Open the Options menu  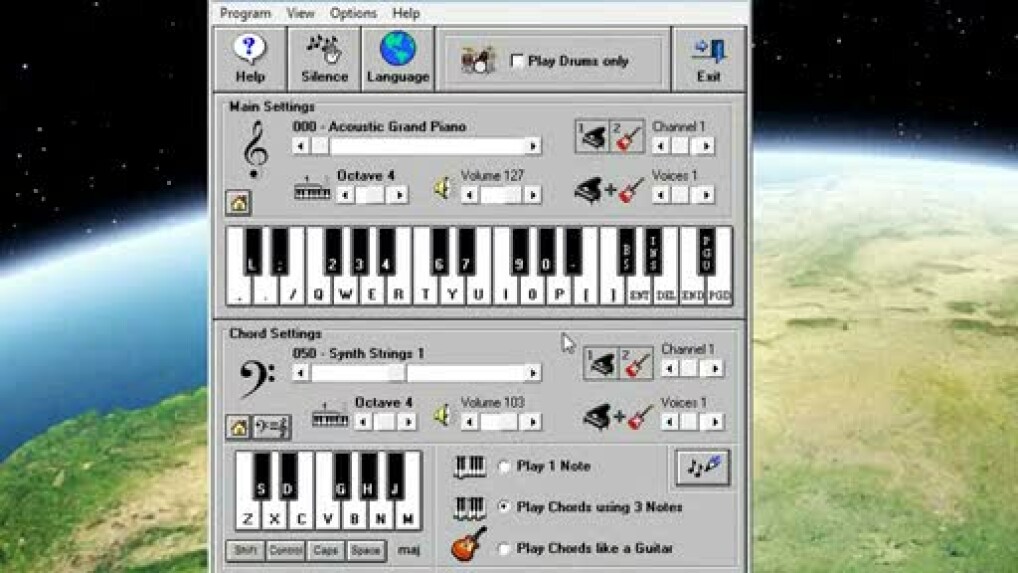tap(353, 13)
